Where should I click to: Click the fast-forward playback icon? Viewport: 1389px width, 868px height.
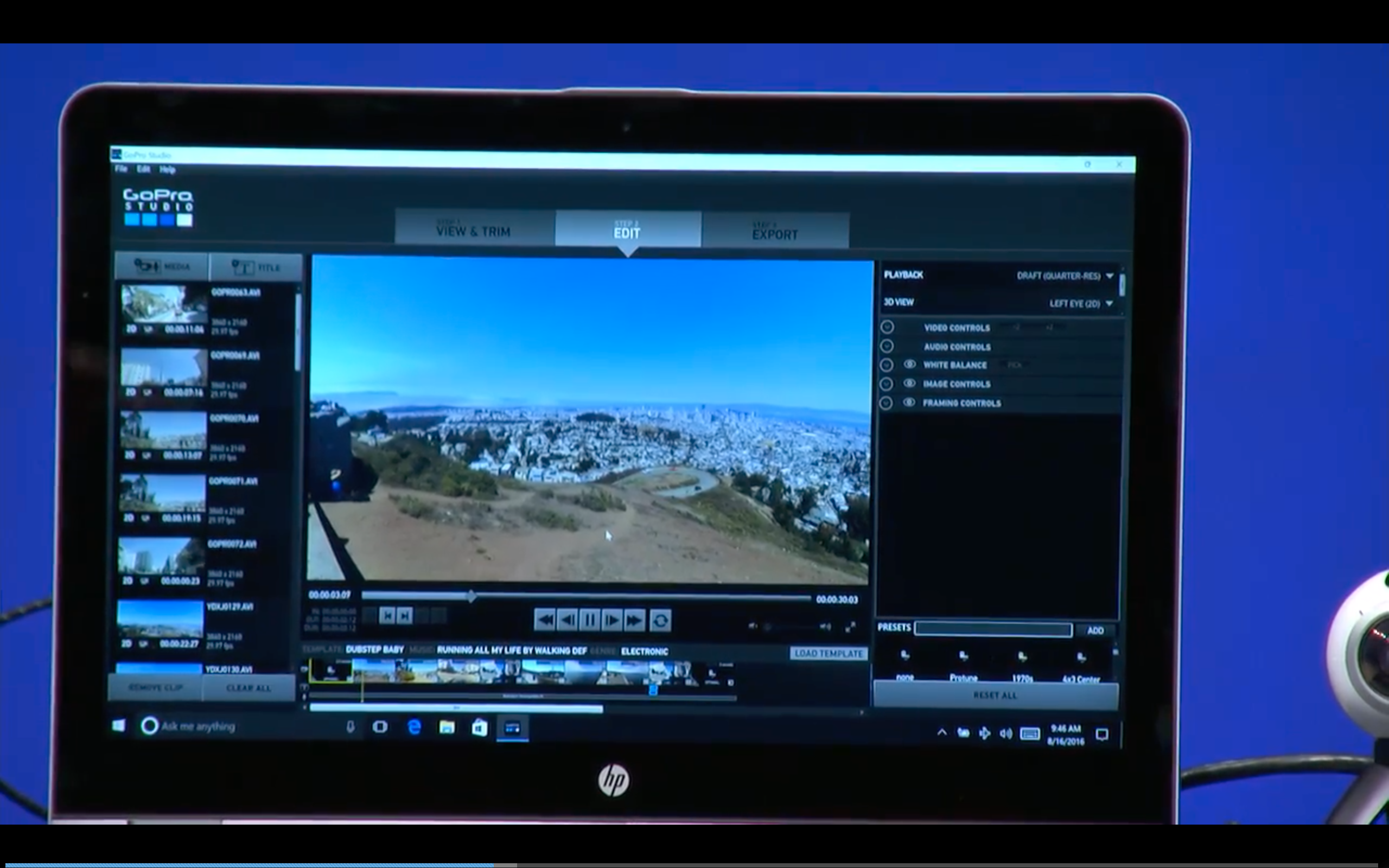tap(634, 620)
